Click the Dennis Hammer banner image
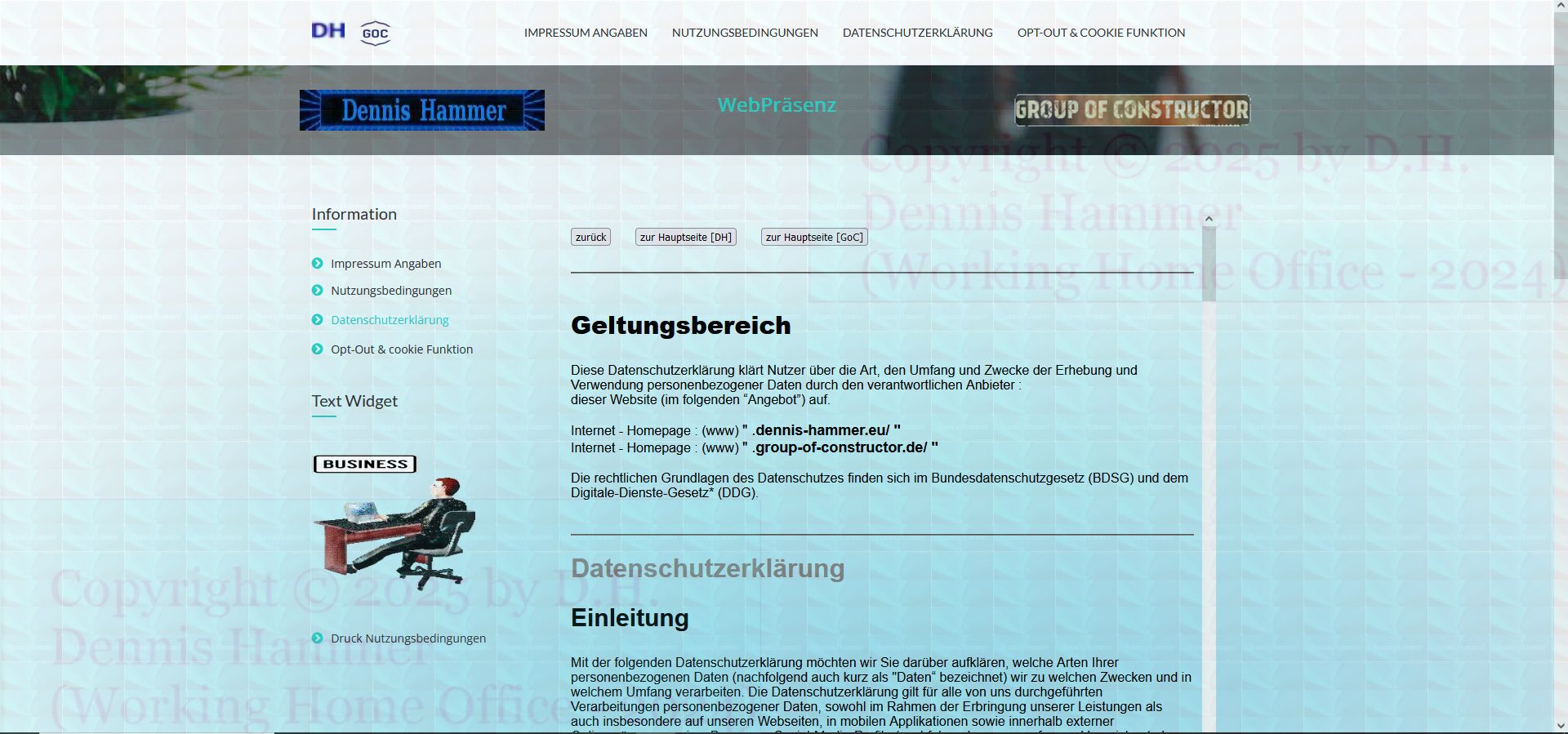The width and height of the screenshot is (1568, 734). 421,110
